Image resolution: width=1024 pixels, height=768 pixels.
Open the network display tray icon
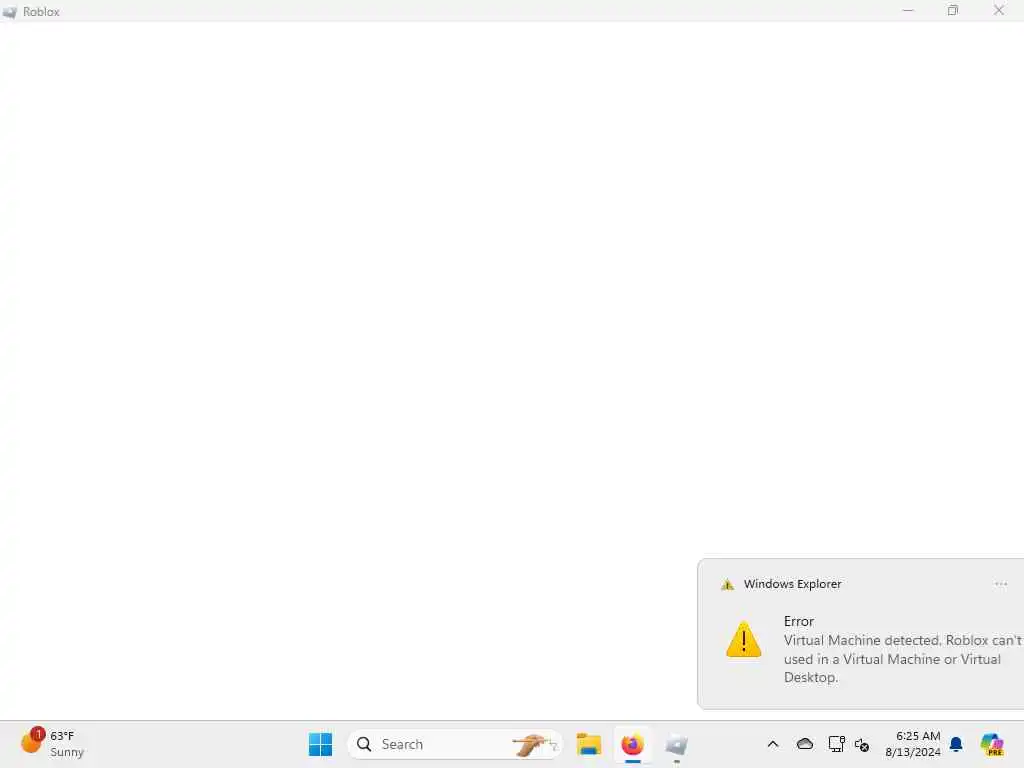tap(837, 744)
